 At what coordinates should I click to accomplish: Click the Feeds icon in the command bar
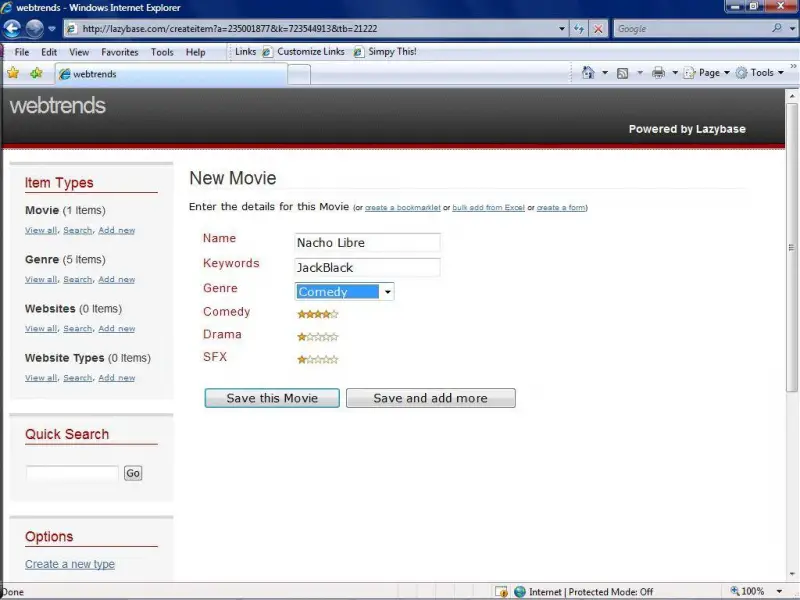tap(622, 73)
